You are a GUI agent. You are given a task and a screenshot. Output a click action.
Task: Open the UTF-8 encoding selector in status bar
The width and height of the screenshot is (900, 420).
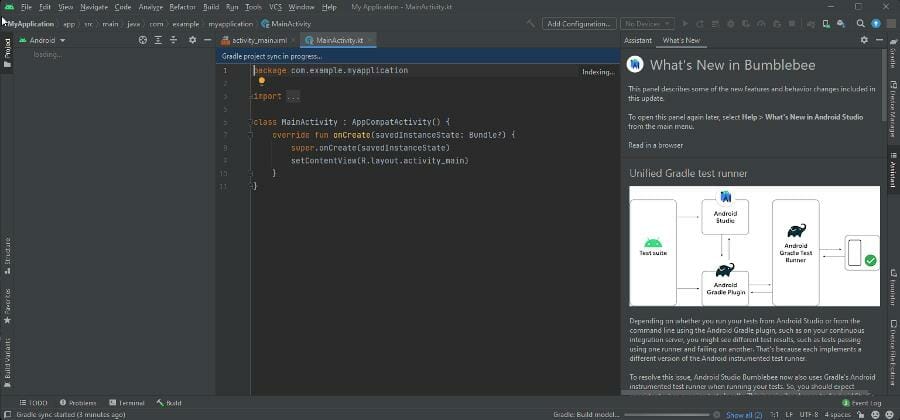(808, 414)
